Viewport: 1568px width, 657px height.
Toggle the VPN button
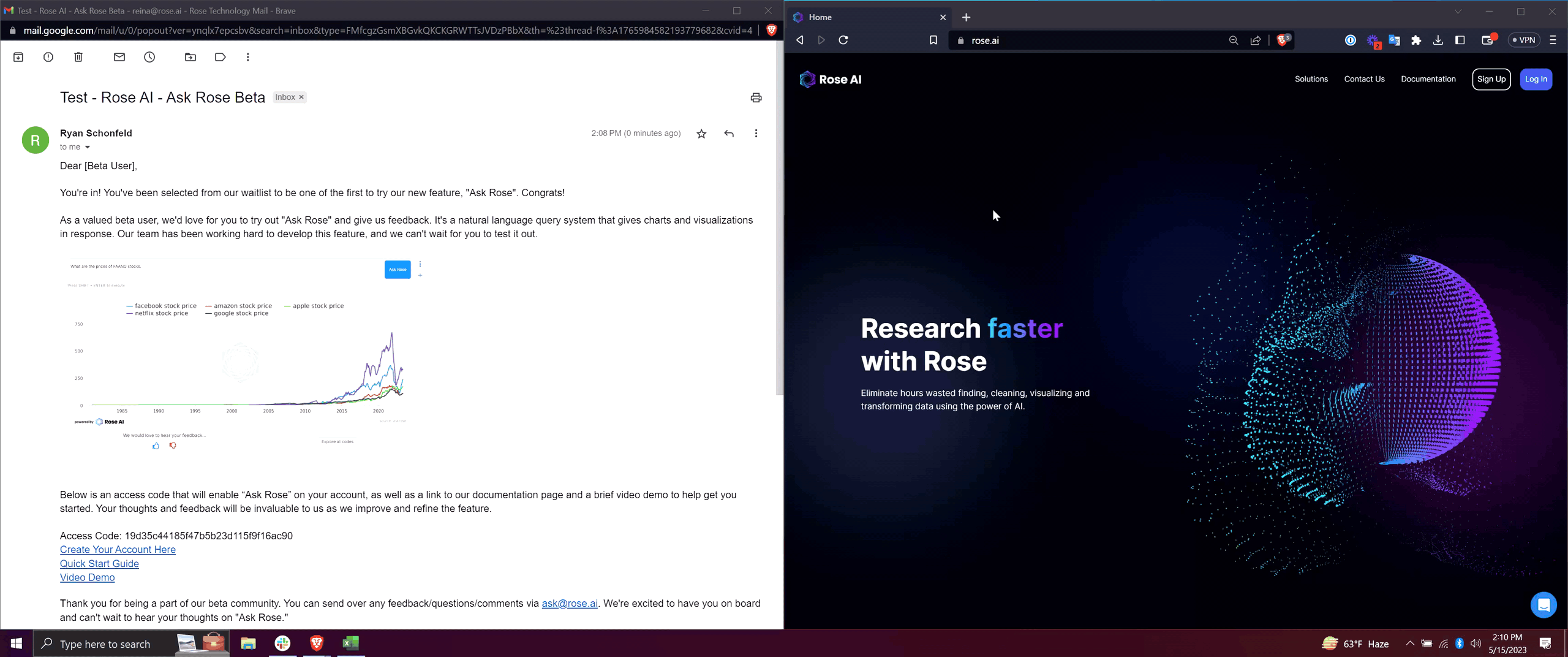pyautogui.click(x=1524, y=40)
